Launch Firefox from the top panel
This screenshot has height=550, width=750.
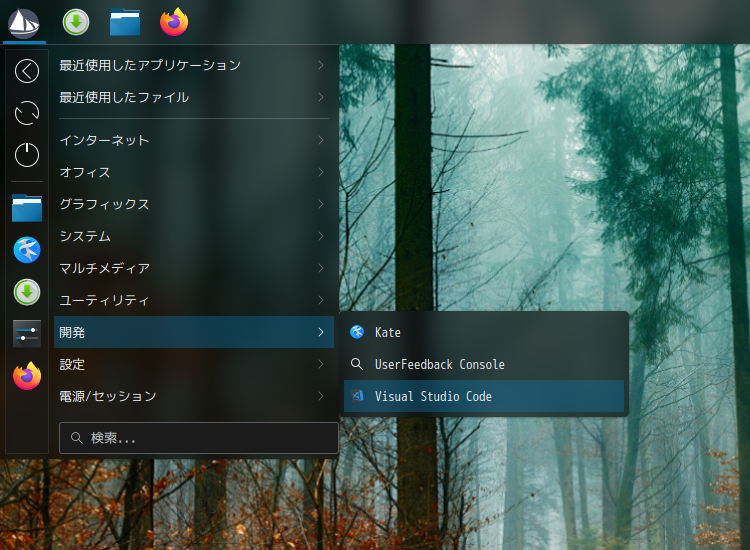[174, 22]
